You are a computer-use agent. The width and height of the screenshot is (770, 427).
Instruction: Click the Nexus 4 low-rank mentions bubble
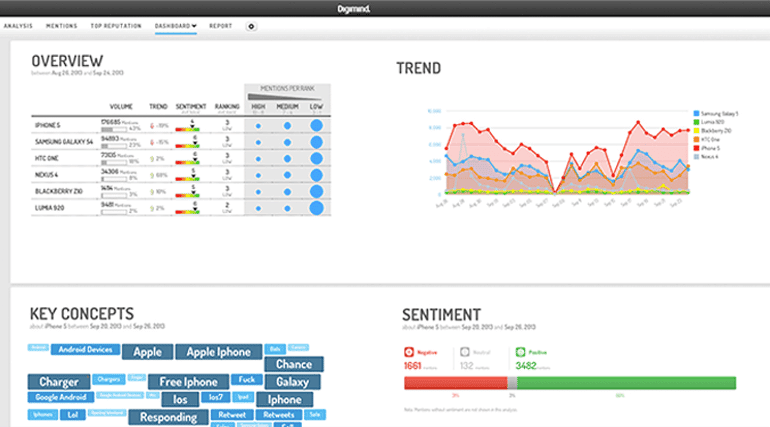317,175
